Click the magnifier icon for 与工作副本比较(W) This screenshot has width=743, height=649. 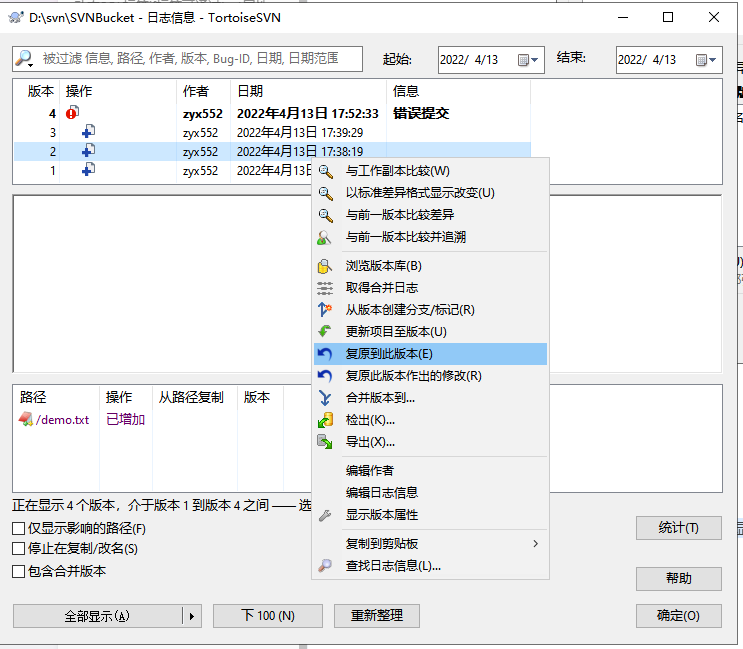coord(325,171)
